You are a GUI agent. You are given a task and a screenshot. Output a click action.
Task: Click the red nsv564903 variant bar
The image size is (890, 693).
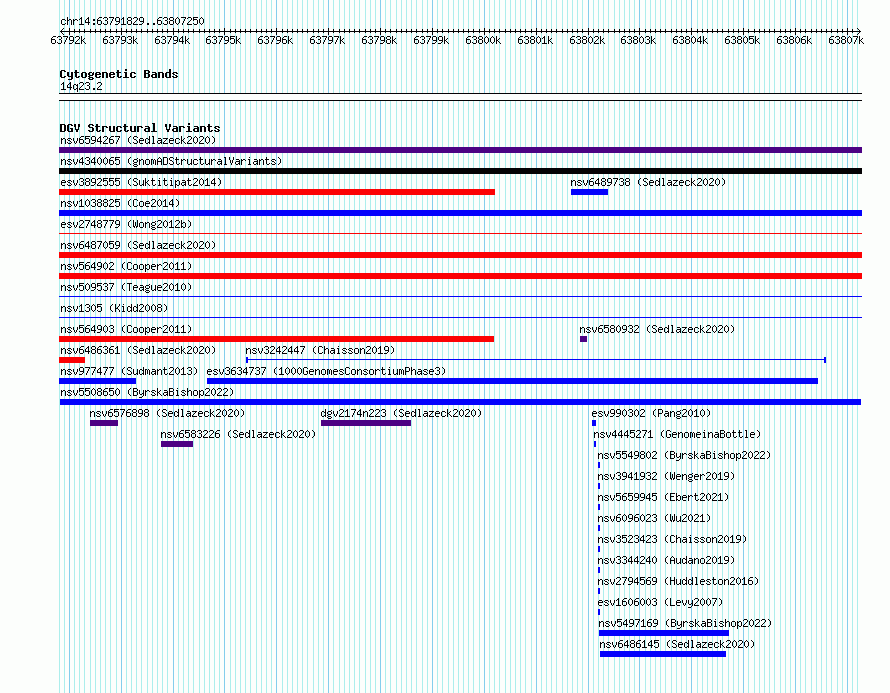[x=276, y=339]
